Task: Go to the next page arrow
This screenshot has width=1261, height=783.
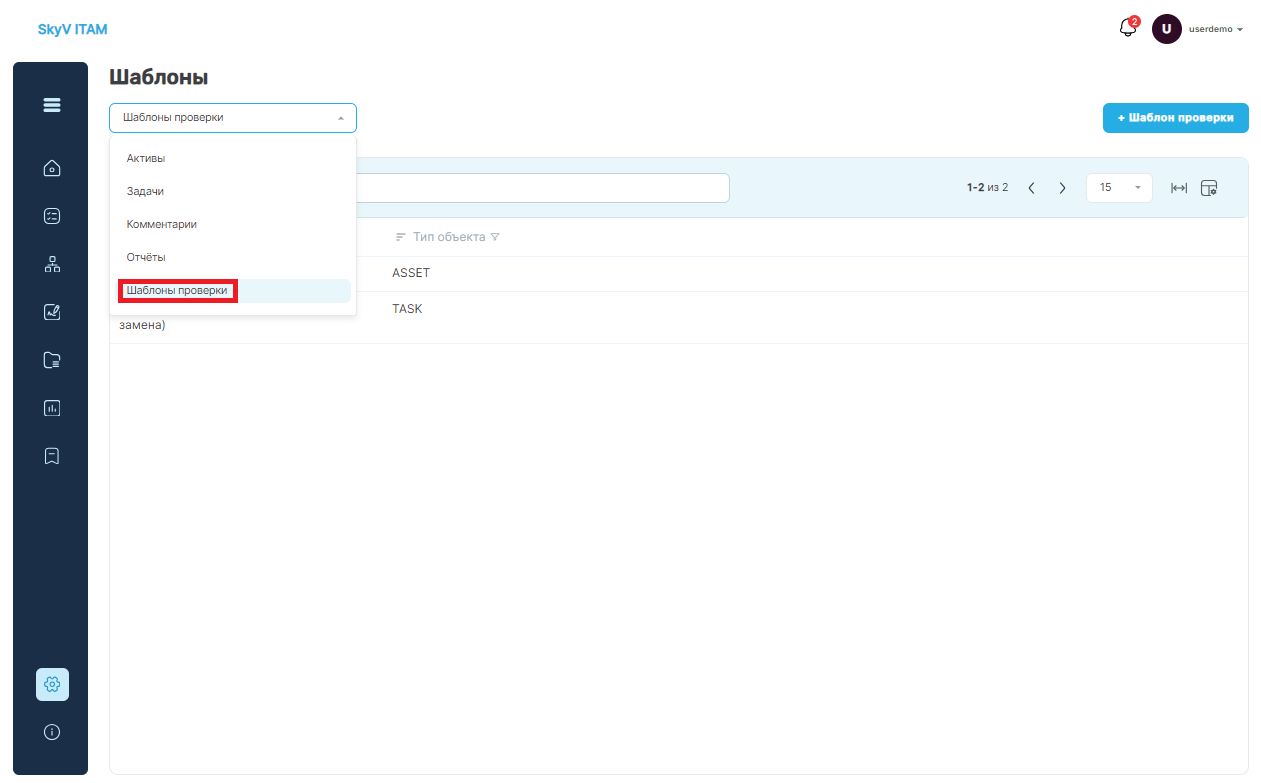Action: (x=1062, y=188)
